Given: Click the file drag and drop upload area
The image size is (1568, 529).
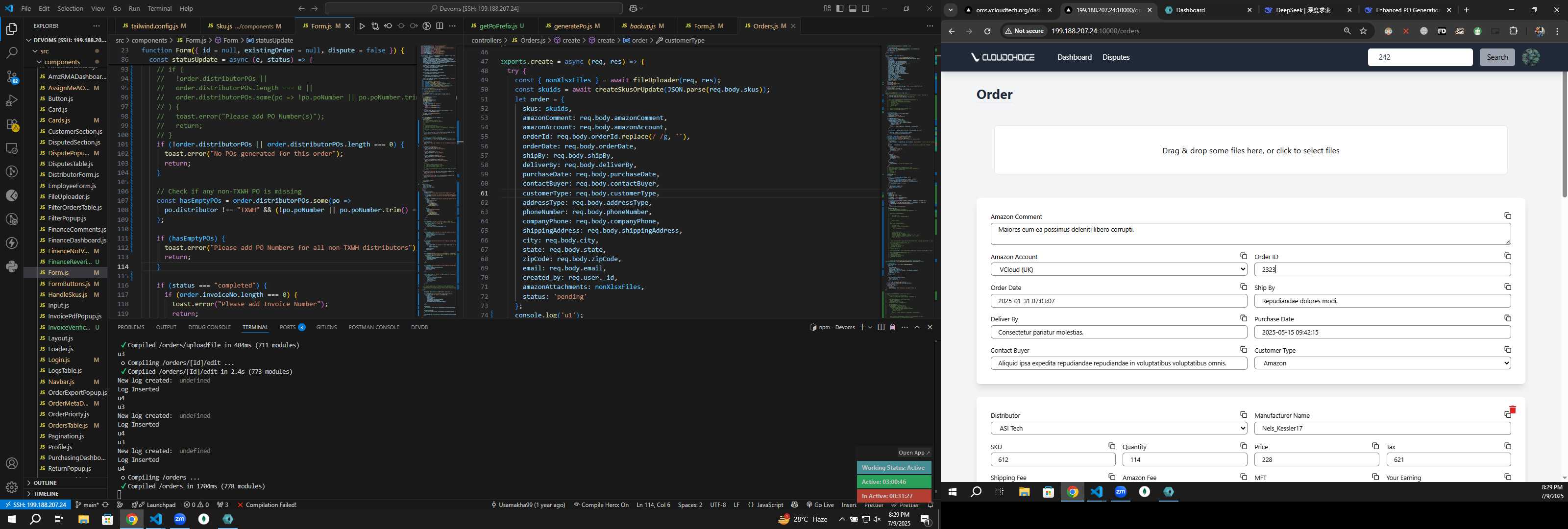Looking at the screenshot, I should click(x=1250, y=150).
